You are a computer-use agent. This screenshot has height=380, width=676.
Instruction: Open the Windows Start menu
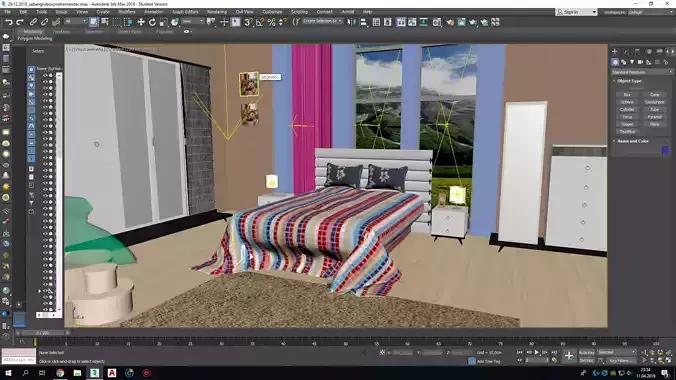[8, 373]
